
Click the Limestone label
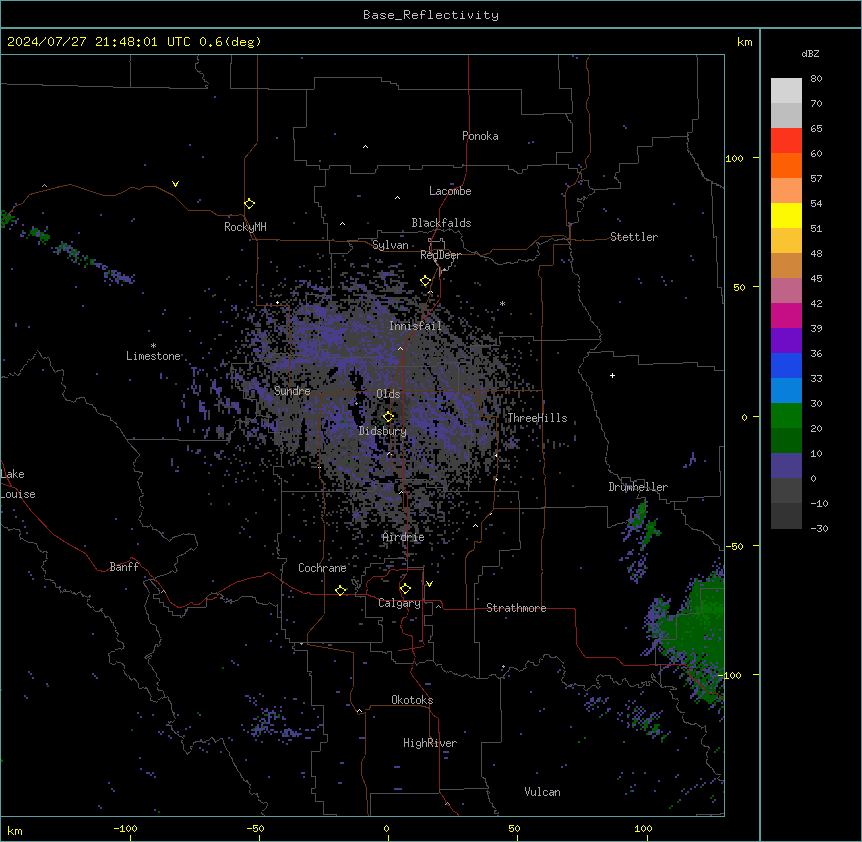pos(153,356)
